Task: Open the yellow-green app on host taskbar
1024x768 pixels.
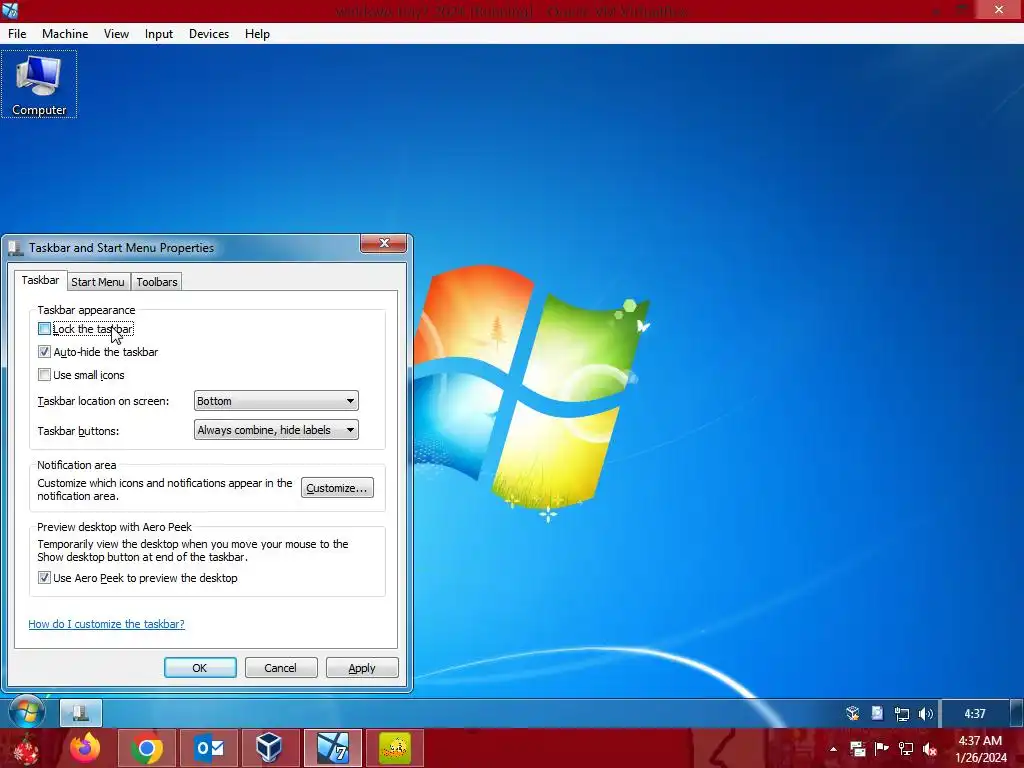Action: [x=395, y=748]
